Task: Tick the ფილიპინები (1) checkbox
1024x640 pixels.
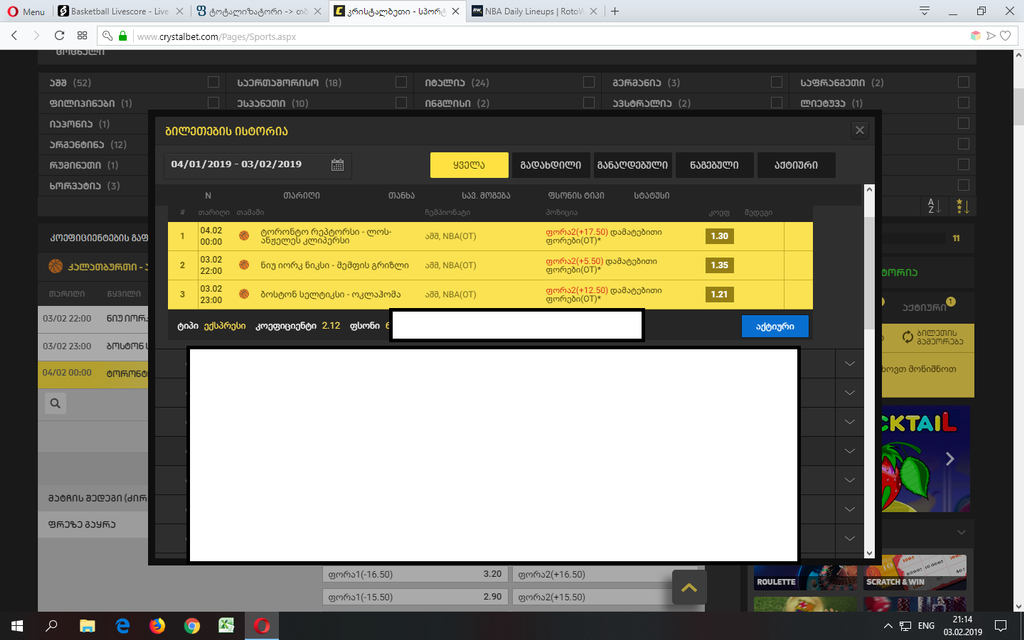Action: coord(213,103)
